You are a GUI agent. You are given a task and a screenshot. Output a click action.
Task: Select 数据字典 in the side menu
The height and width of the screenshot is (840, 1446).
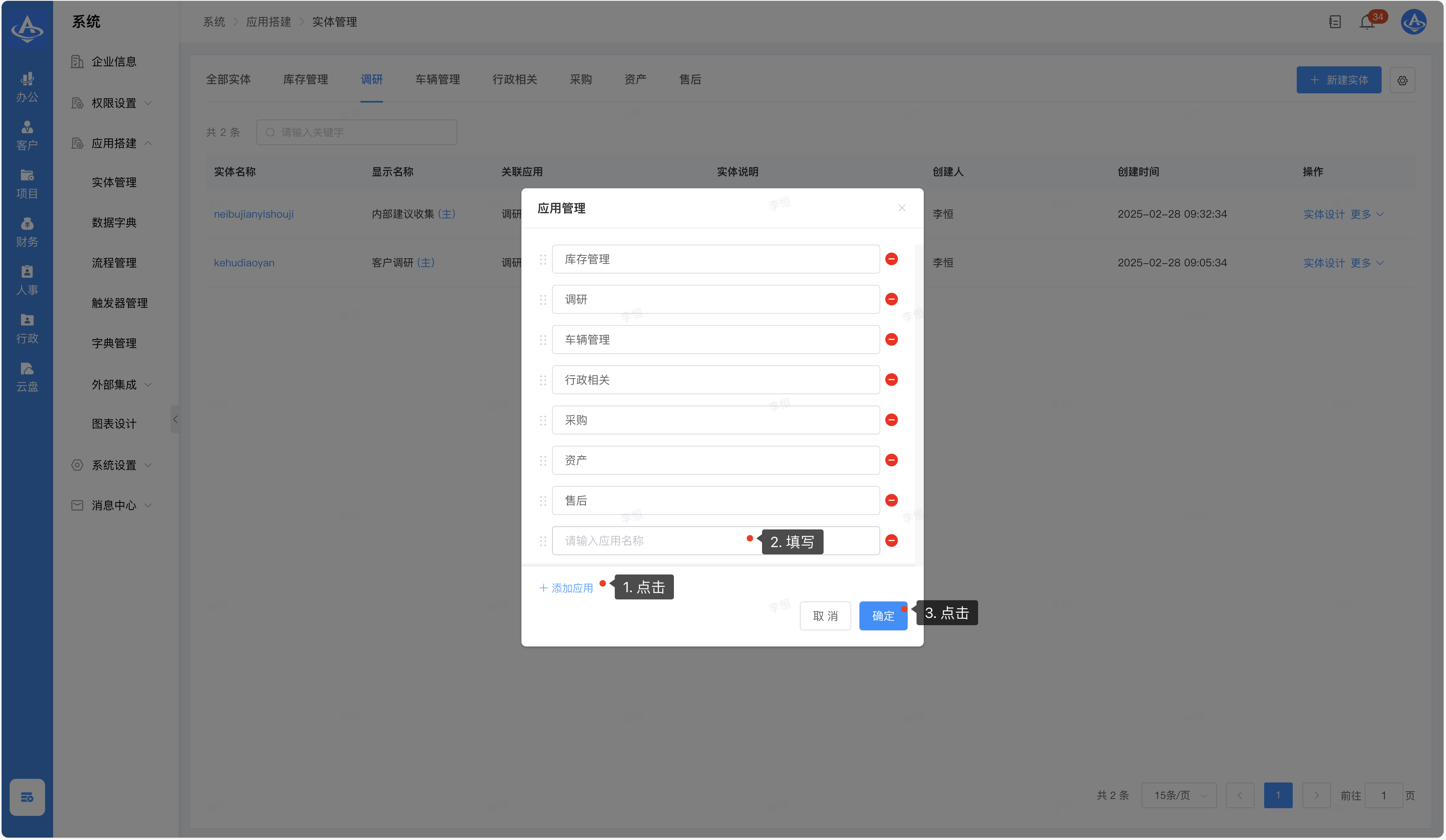click(x=113, y=222)
